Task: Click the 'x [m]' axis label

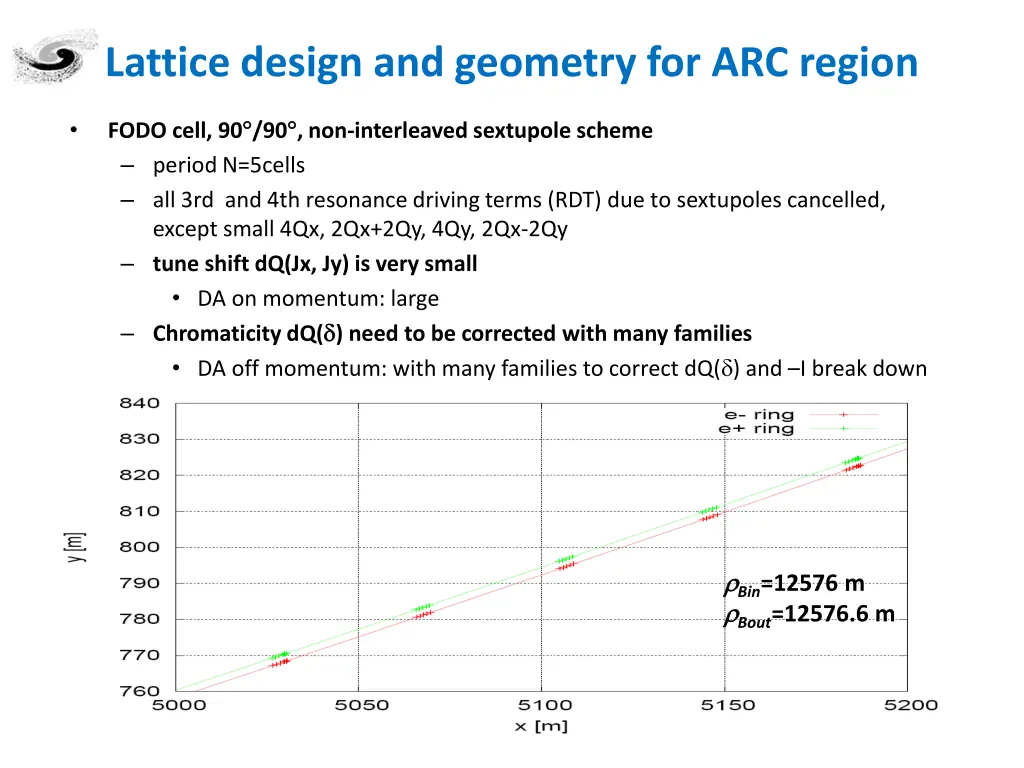Action: tap(541, 726)
